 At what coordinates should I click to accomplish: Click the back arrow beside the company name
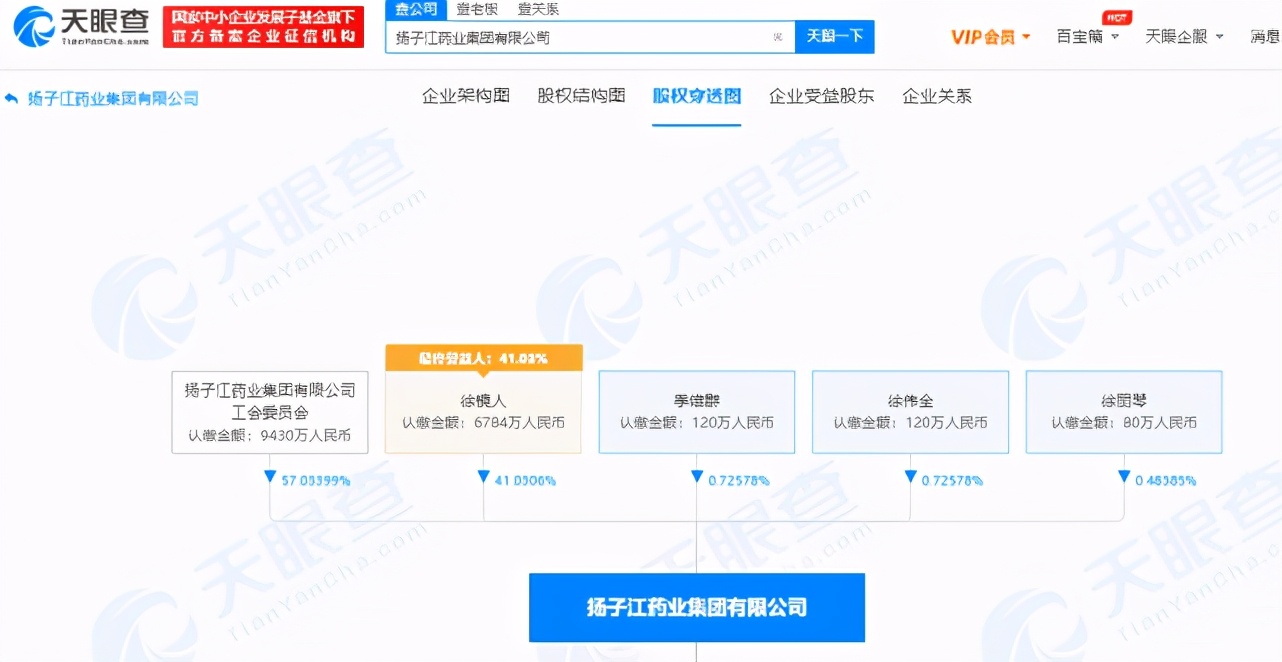11,98
